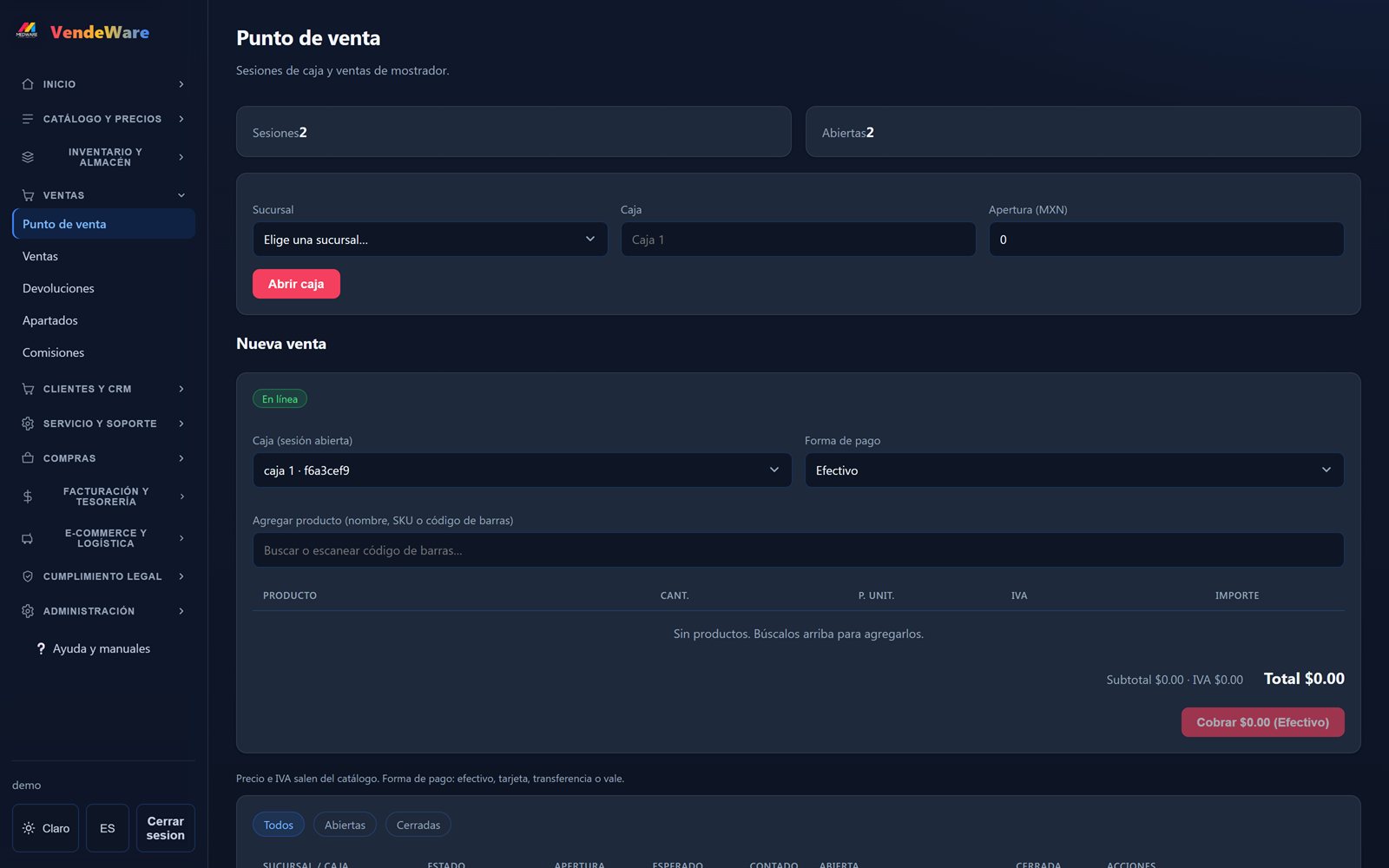Expand the E-commerce y Logística chevron
This screenshot has width=1389, height=868.
pos(181,538)
